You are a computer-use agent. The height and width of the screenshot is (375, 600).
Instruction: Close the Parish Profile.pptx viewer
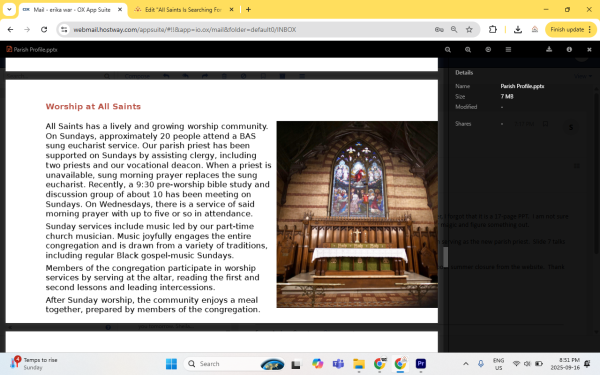point(589,49)
